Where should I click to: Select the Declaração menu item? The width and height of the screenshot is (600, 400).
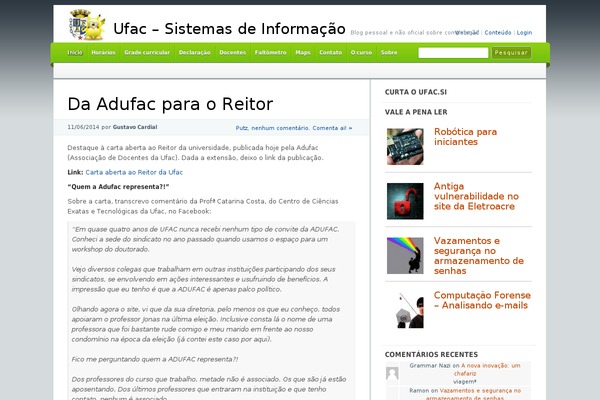194,52
